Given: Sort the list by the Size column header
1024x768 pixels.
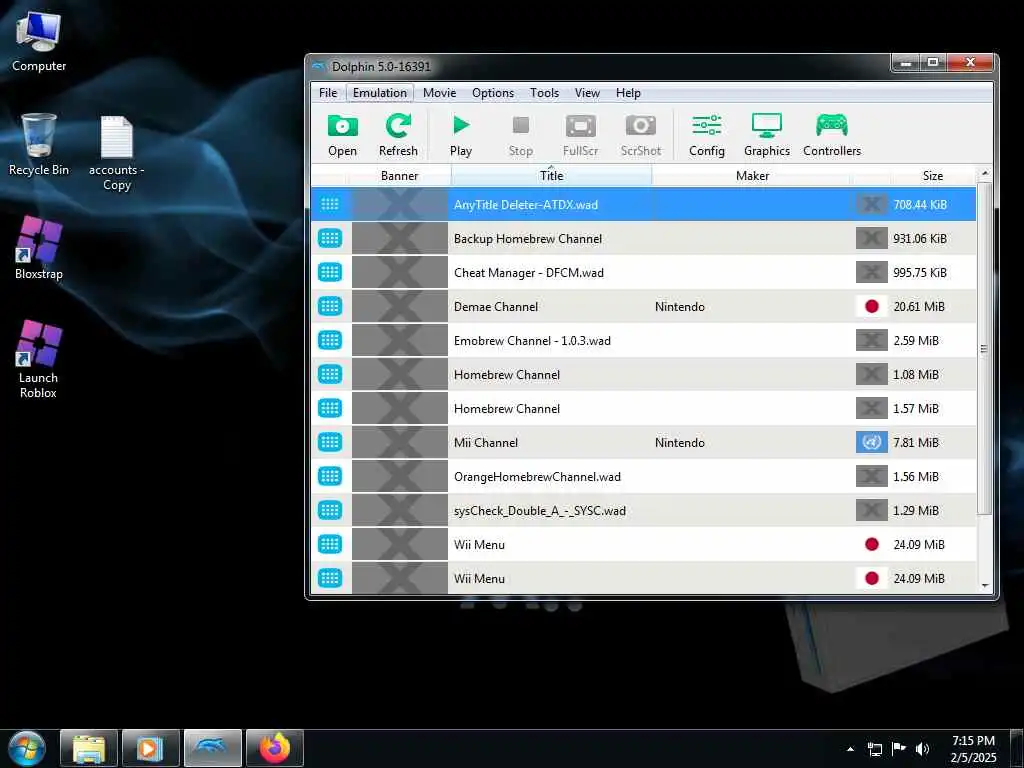Looking at the screenshot, I should [x=933, y=176].
